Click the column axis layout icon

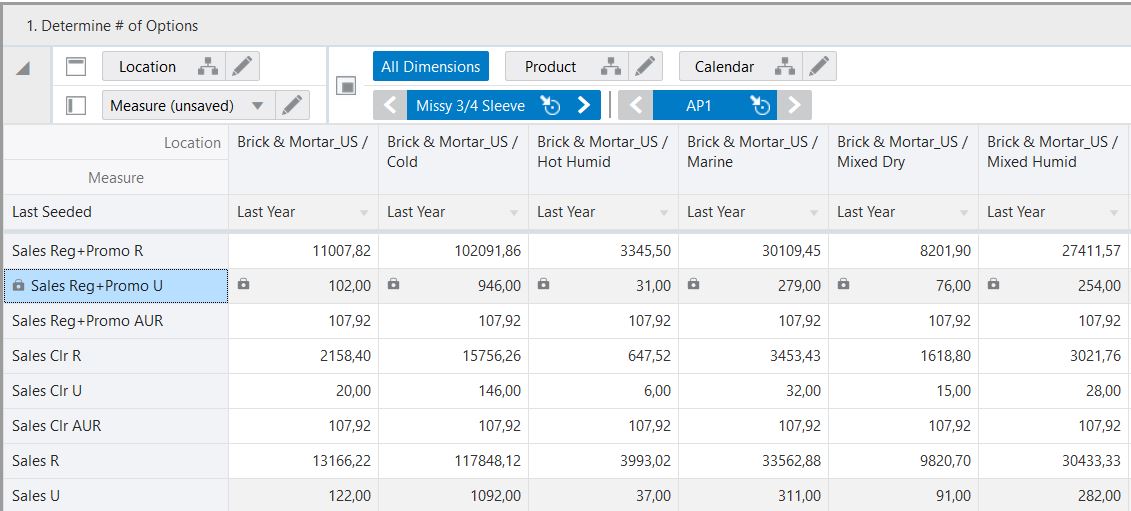pos(76,67)
